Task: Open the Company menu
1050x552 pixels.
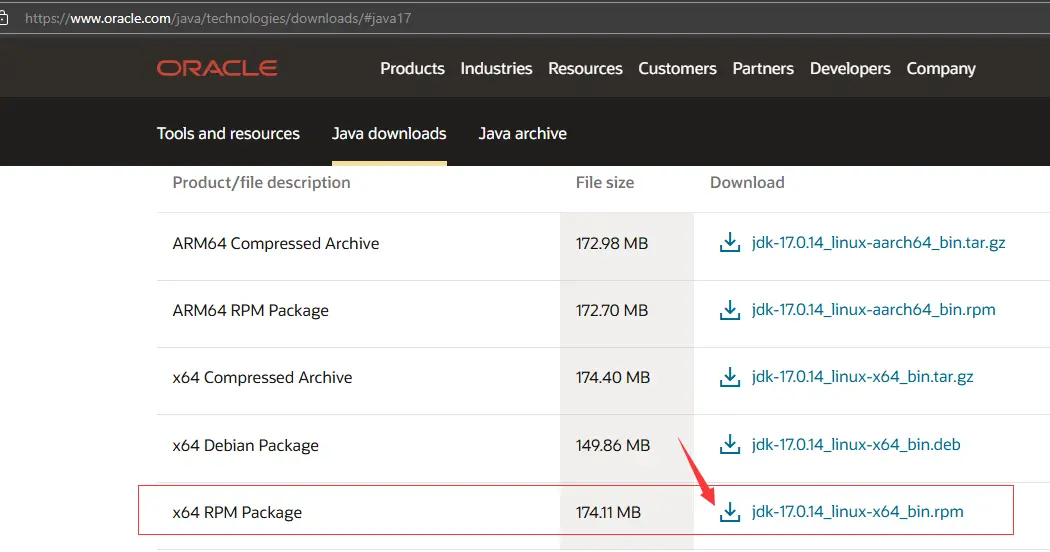Action: pyautogui.click(x=940, y=68)
